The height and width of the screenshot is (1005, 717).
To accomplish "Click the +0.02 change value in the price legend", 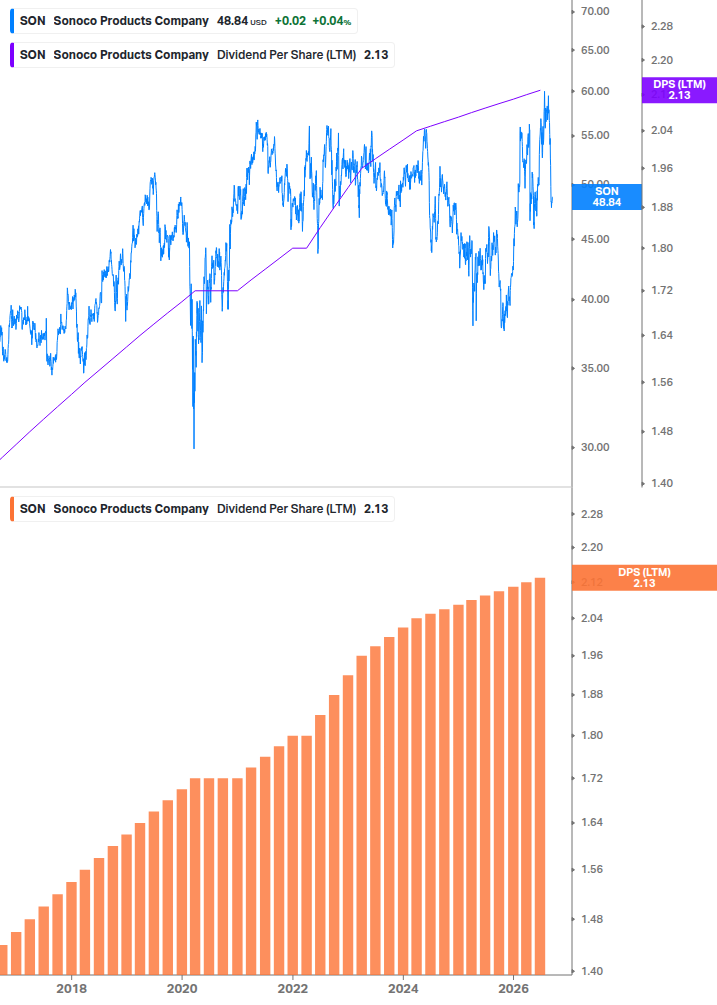I will 290,21.
